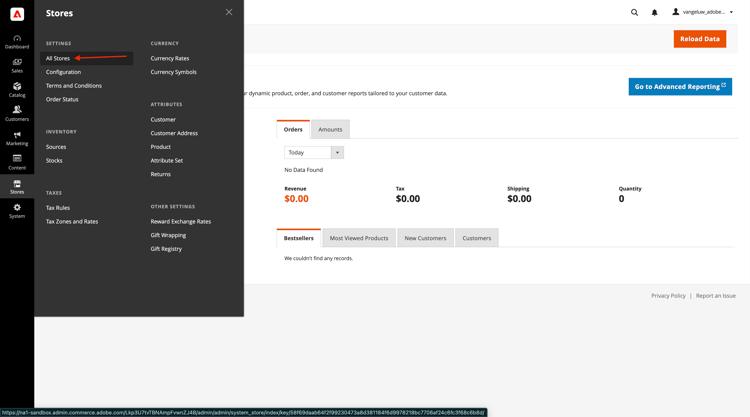This screenshot has width=750, height=417.
Task: Open Configuration under Settings
Action: point(63,72)
